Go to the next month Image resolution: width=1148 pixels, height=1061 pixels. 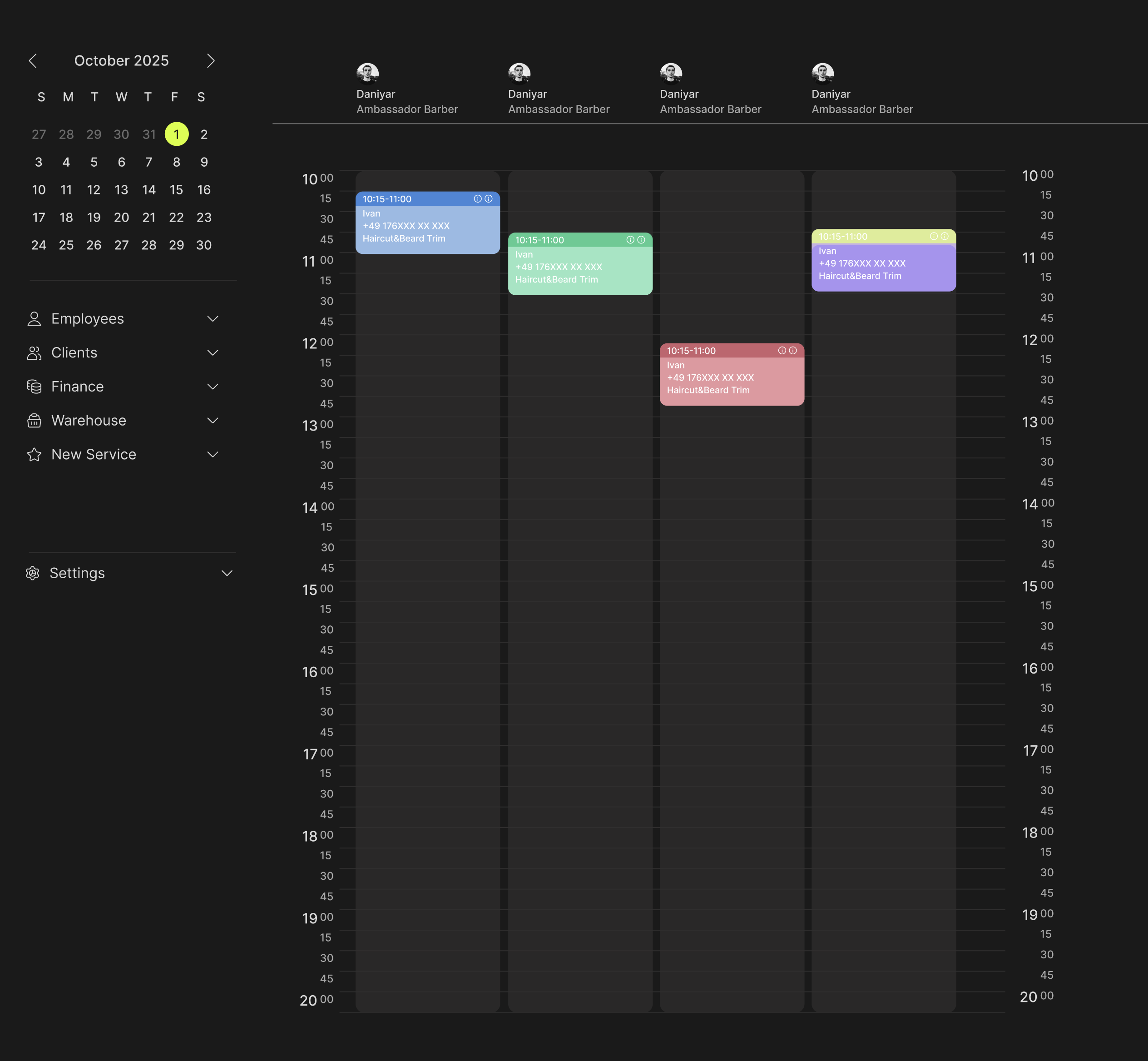point(211,60)
